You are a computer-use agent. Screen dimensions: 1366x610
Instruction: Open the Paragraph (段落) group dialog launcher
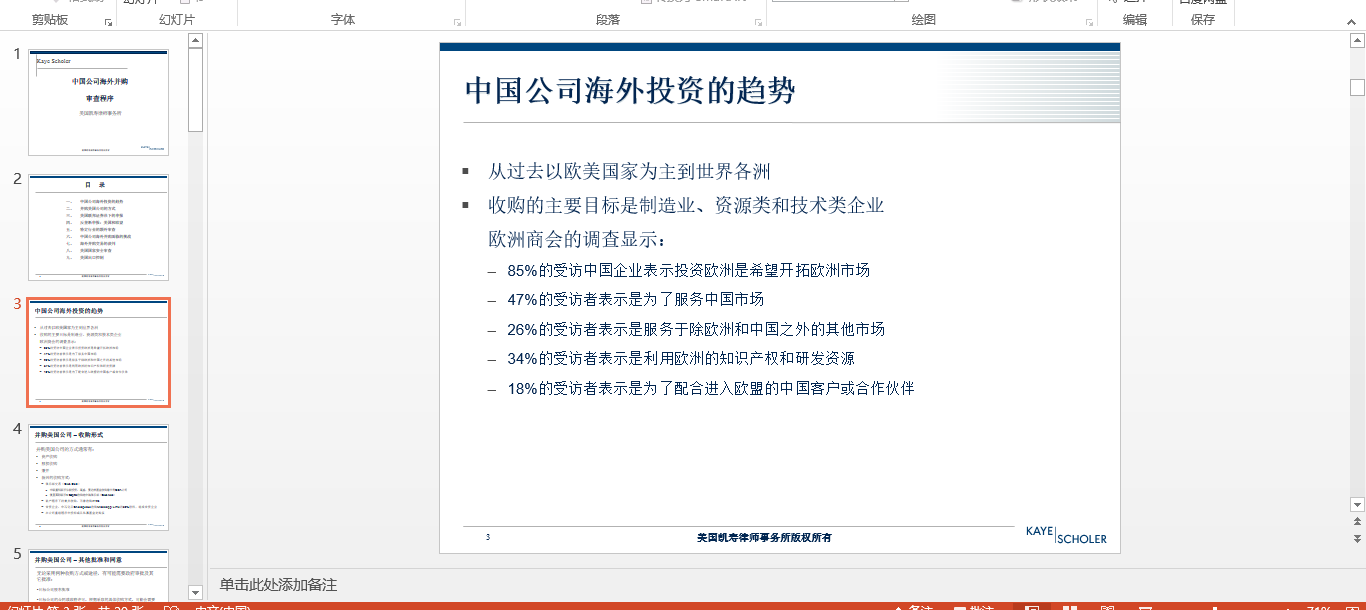pos(758,22)
